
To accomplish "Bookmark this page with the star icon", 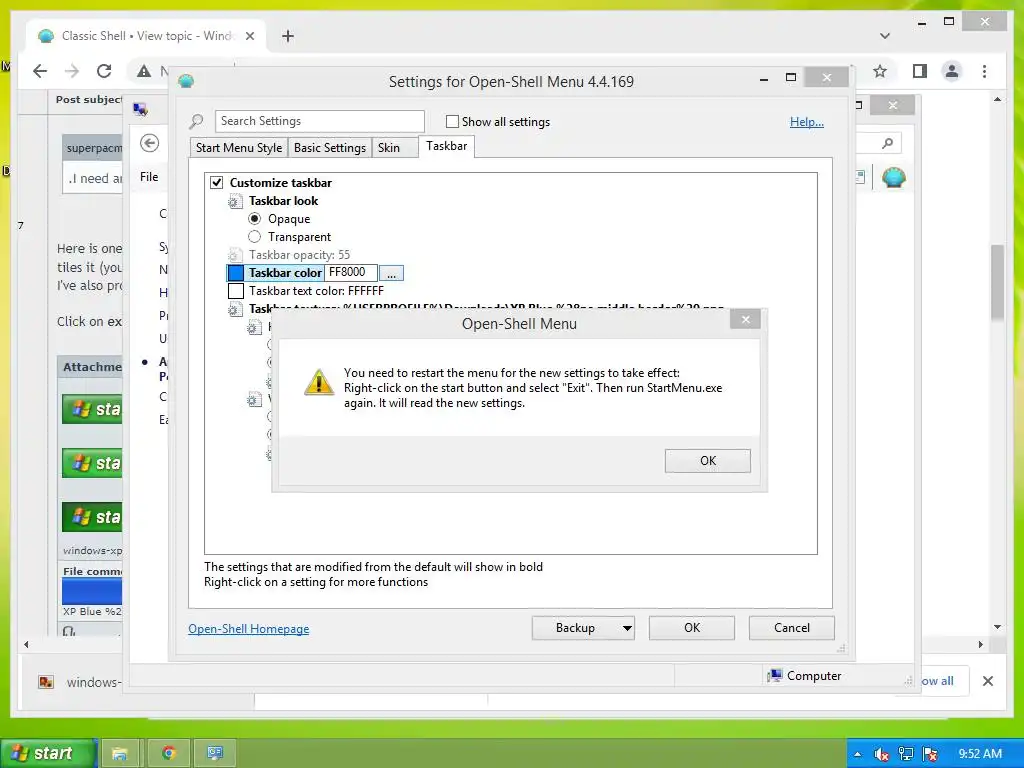I will click(x=880, y=71).
